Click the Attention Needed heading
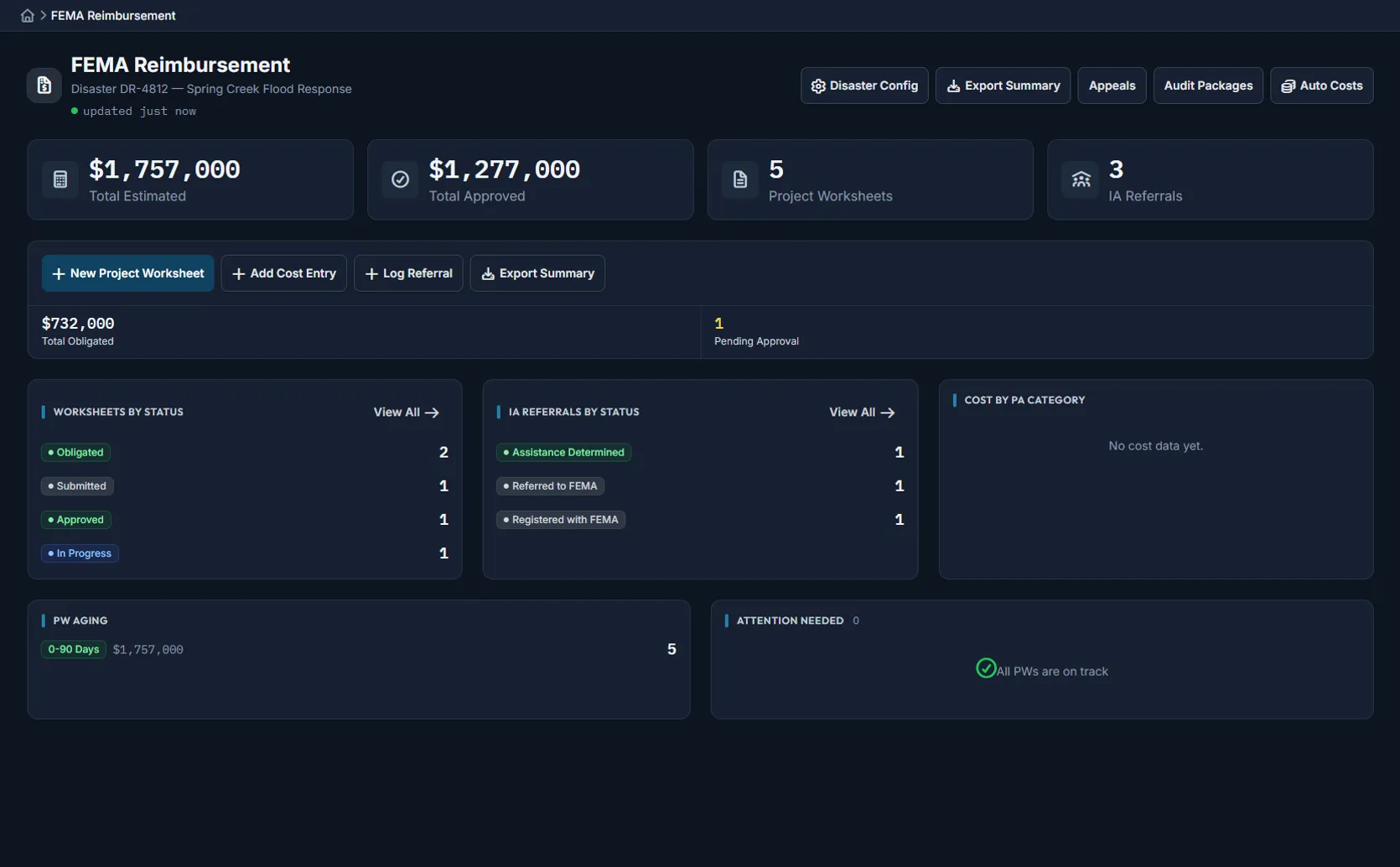Screen dimensions: 1400x867 [790, 620]
